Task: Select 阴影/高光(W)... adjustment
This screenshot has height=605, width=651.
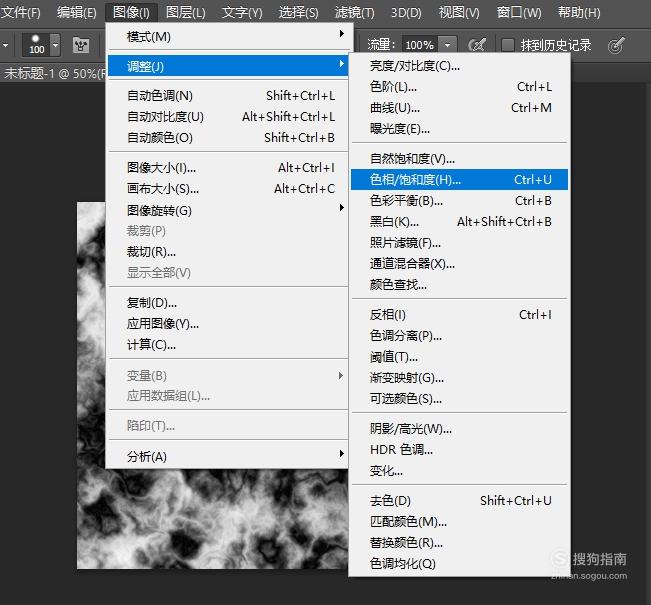Action: [459, 429]
